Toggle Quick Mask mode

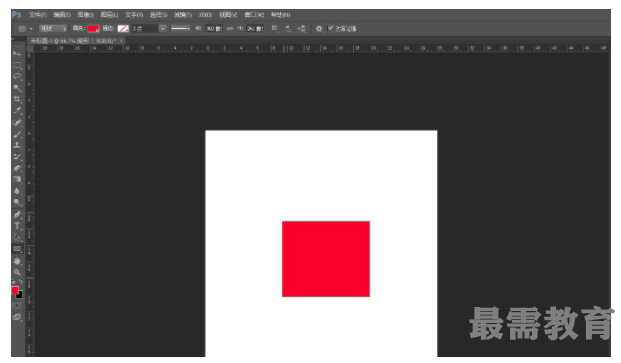[x=17, y=306]
